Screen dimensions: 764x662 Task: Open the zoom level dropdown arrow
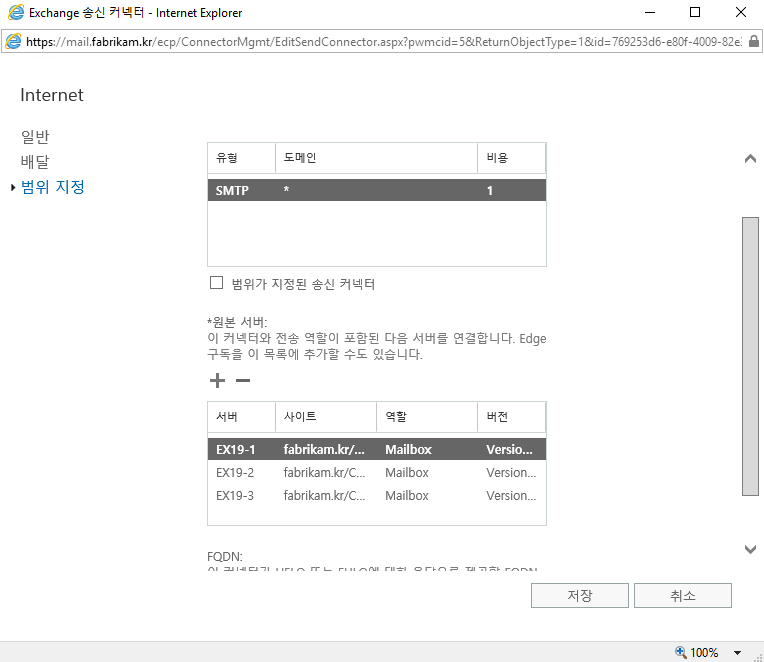(x=737, y=653)
